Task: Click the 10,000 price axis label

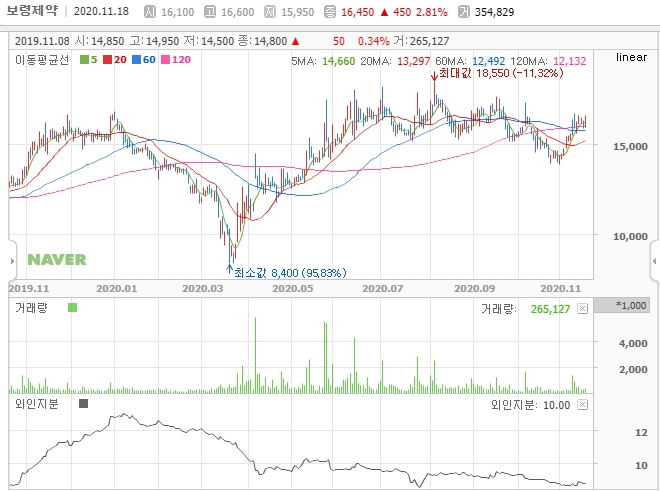Action: coord(630,237)
